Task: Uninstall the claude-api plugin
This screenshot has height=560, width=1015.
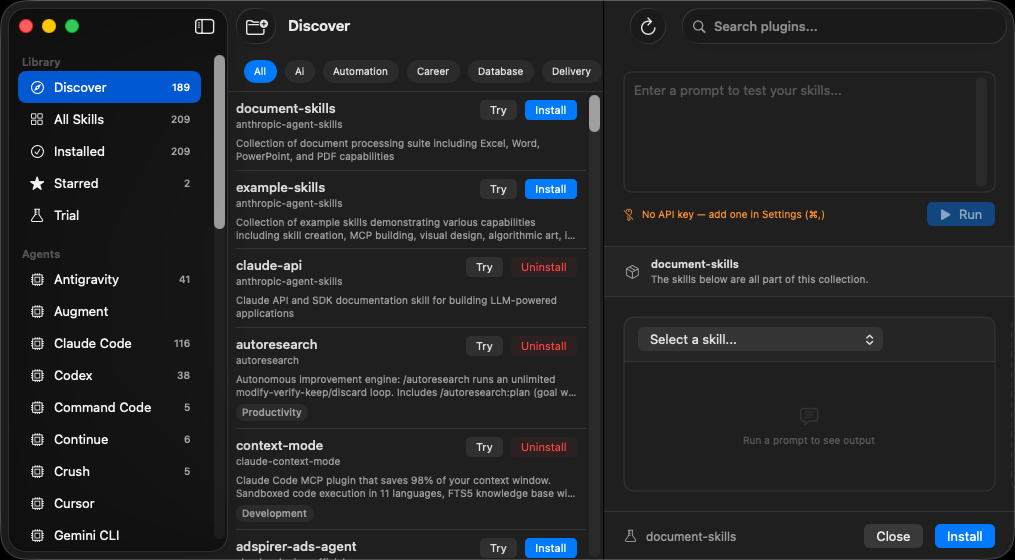Action: click(543, 267)
